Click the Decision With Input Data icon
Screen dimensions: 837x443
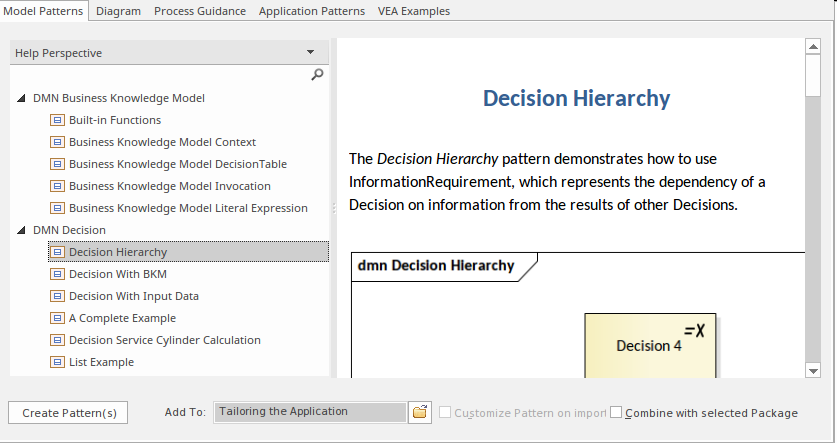click(58, 296)
